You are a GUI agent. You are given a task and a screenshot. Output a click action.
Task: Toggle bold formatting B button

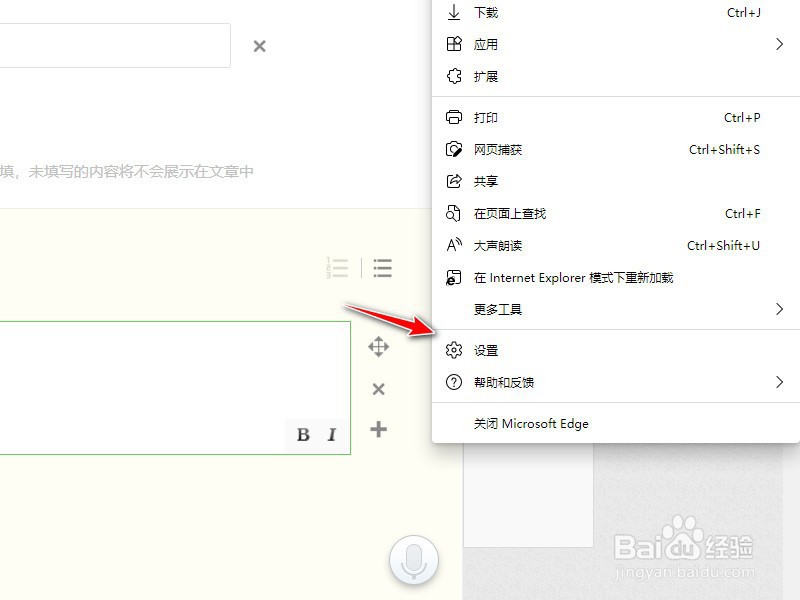click(x=303, y=435)
